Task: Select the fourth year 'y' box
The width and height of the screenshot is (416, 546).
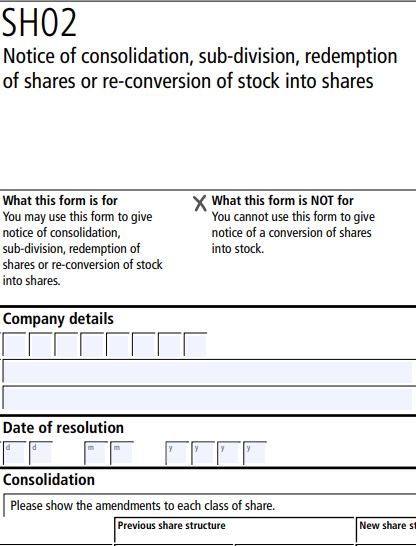Action: [x=254, y=453]
